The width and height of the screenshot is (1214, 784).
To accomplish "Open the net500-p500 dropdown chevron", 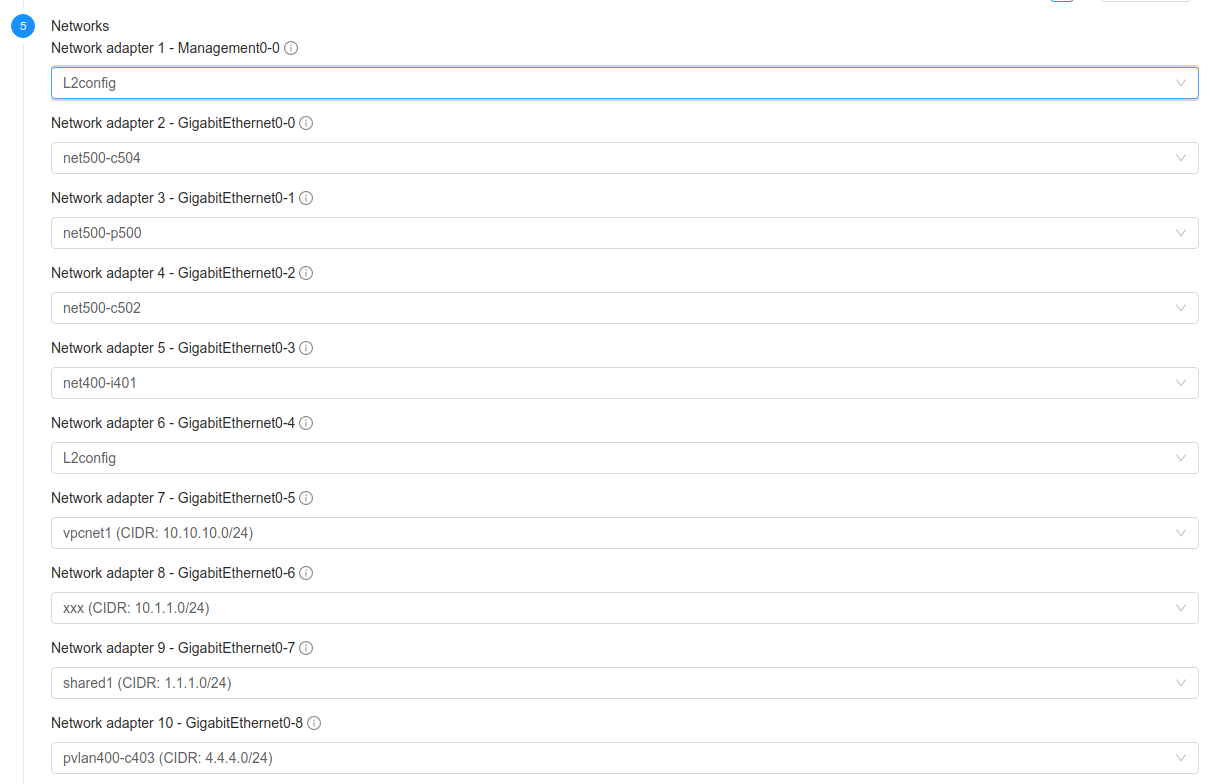I will tap(1180, 232).
